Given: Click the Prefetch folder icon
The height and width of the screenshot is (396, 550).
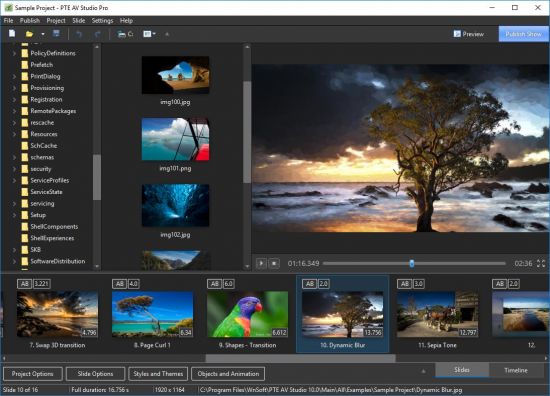Looking at the screenshot, I should pyautogui.click(x=25, y=65).
